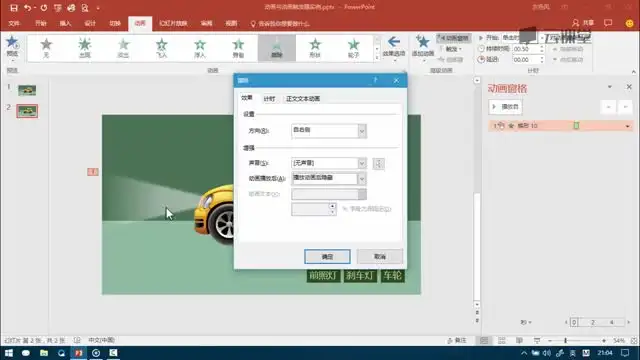This screenshot has width=640, height=360.
Task: Select the None (无) animation effect
Action: tap(46, 47)
